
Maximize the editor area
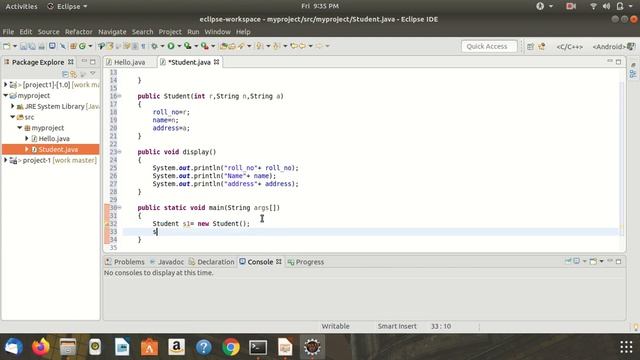[x=619, y=62]
